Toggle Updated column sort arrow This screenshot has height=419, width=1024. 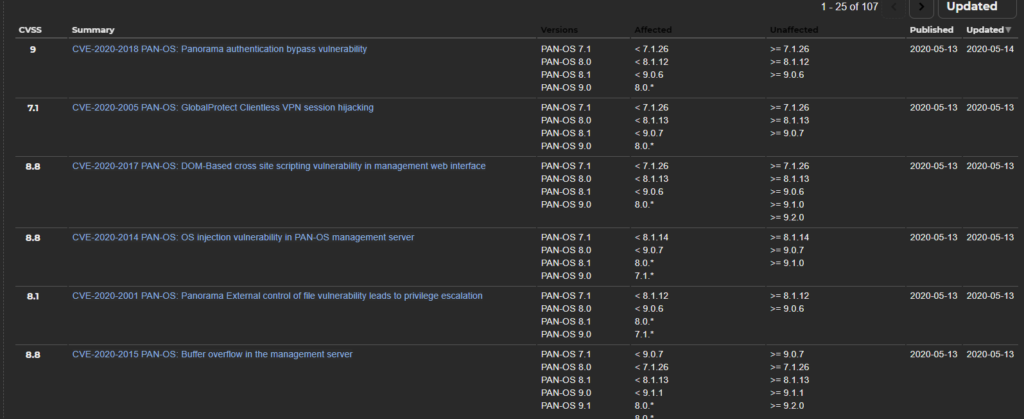click(1008, 30)
